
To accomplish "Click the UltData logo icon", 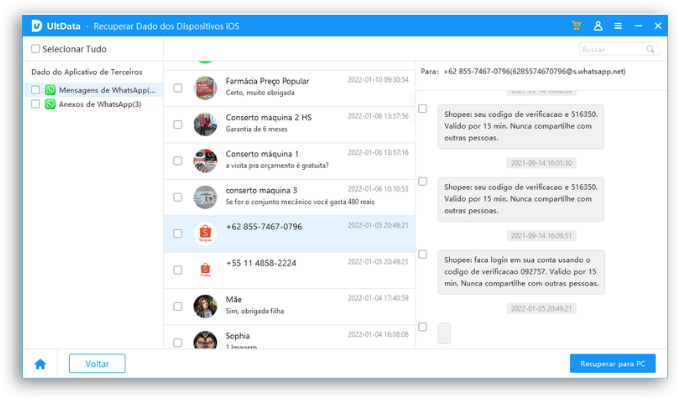I will tap(37, 26).
